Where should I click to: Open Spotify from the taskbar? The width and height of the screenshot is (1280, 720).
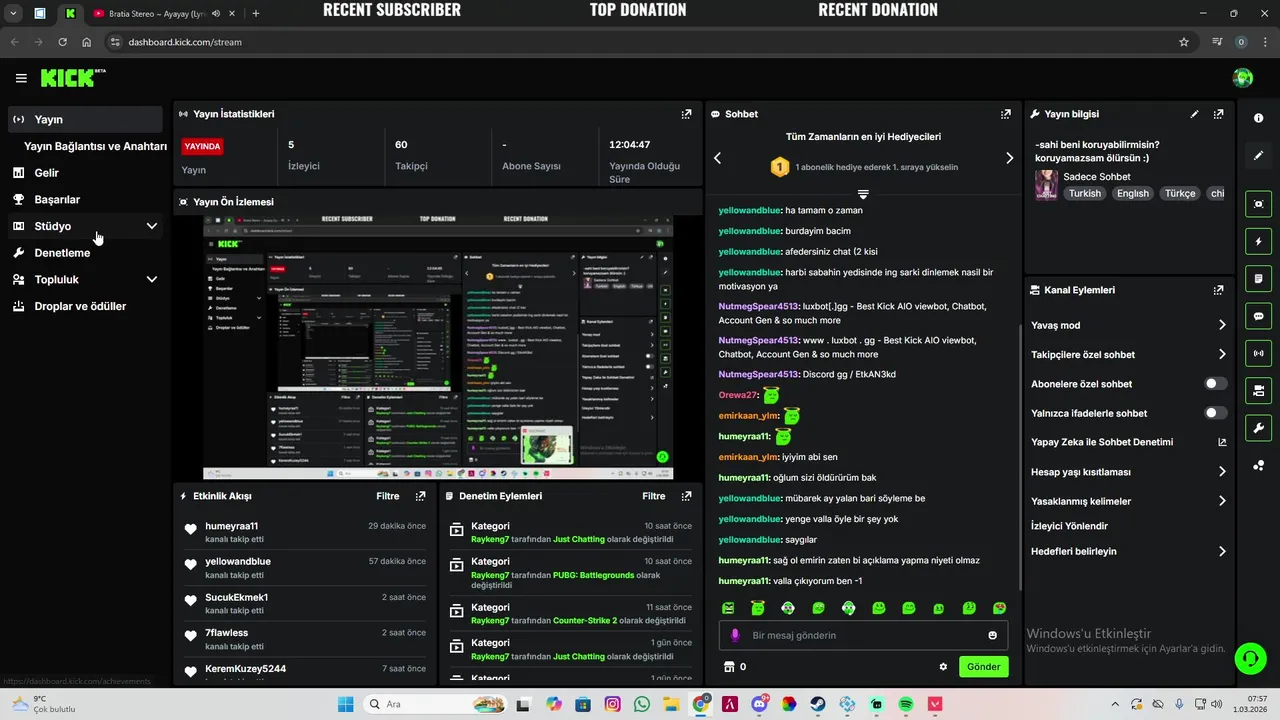(906, 704)
